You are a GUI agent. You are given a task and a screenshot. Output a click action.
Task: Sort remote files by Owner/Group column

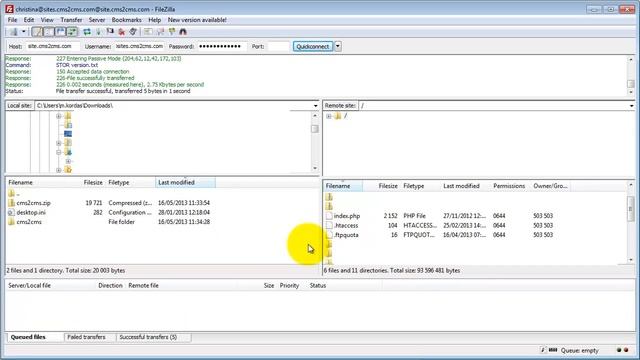[x=550, y=186]
